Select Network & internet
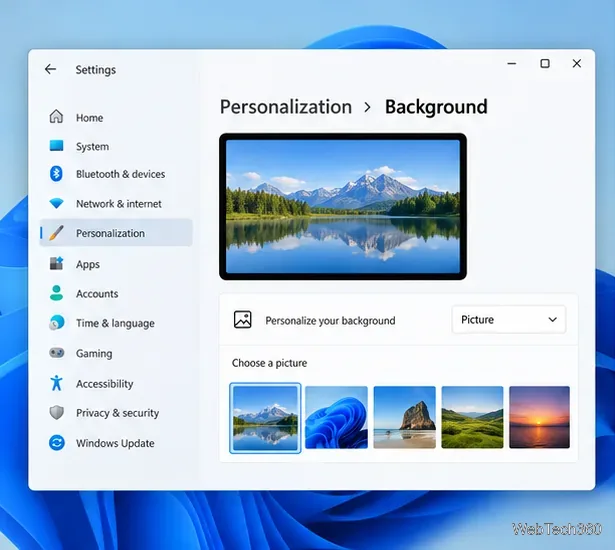Viewport: 615px width, 550px height. pos(119,204)
